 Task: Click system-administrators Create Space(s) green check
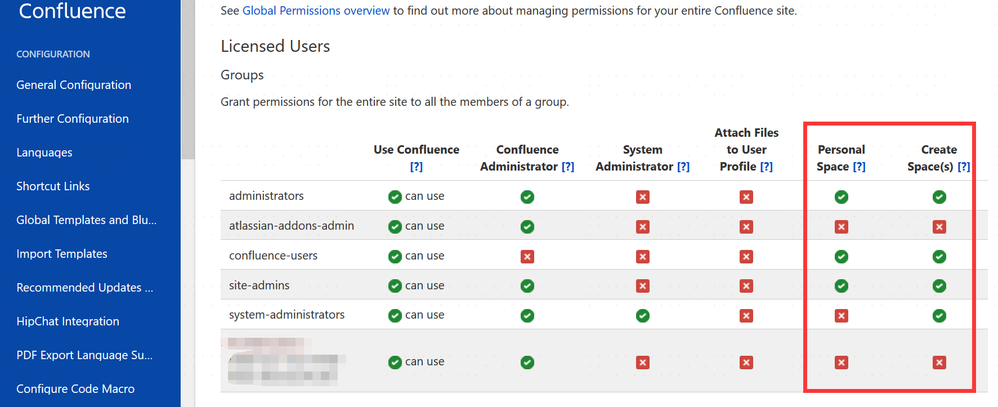click(x=939, y=315)
